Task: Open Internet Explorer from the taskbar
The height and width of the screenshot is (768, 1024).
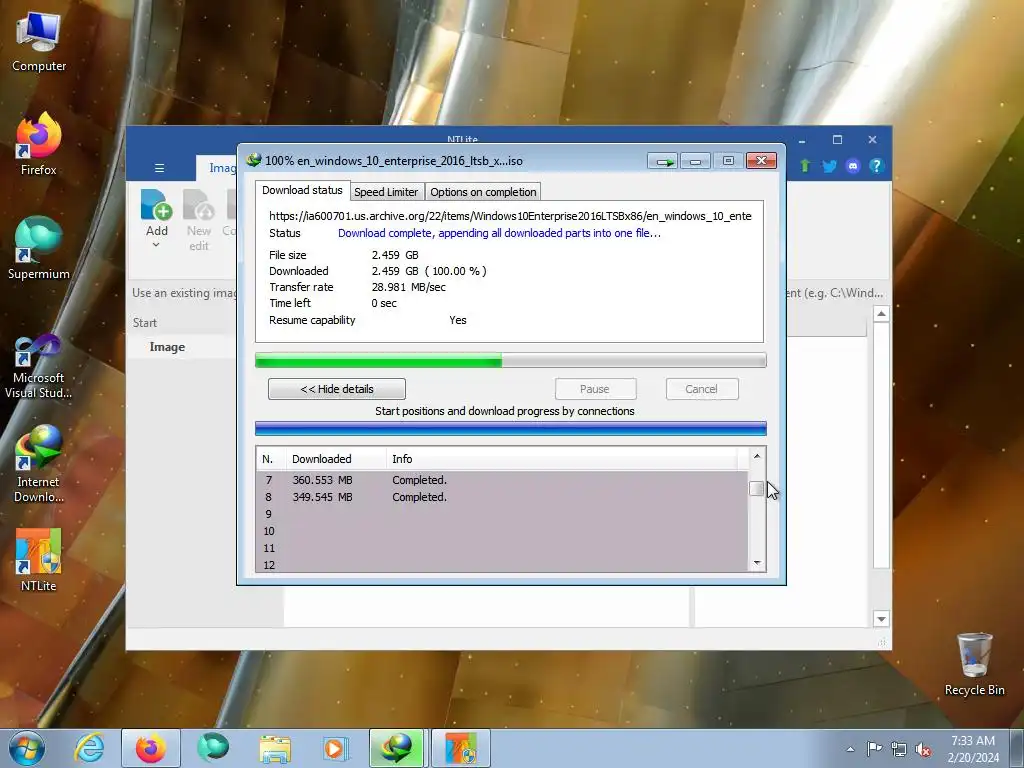Action: click(x=89, y=748)
